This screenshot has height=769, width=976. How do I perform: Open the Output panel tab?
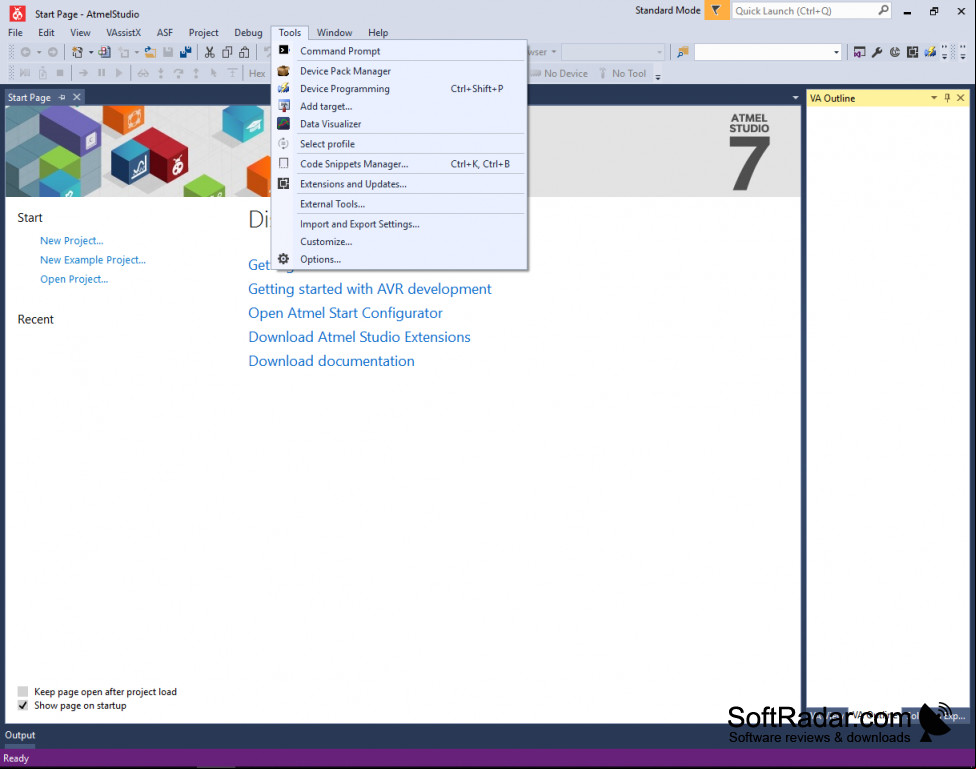tap(20, 735)
